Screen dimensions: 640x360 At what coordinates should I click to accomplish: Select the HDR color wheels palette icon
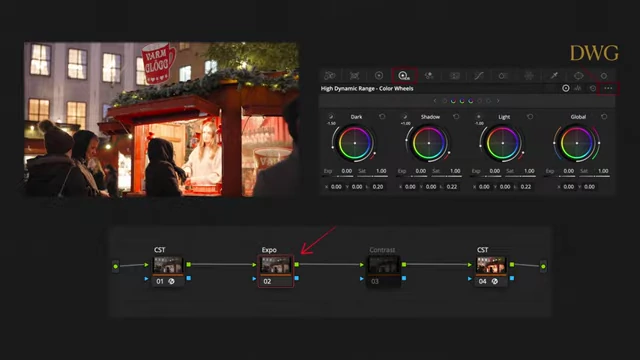[x=404, y=76]
